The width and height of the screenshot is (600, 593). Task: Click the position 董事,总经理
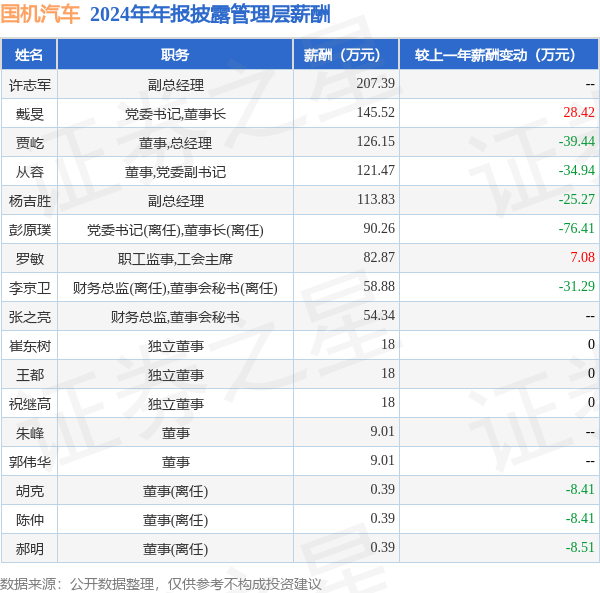click(x=175, y=143)
